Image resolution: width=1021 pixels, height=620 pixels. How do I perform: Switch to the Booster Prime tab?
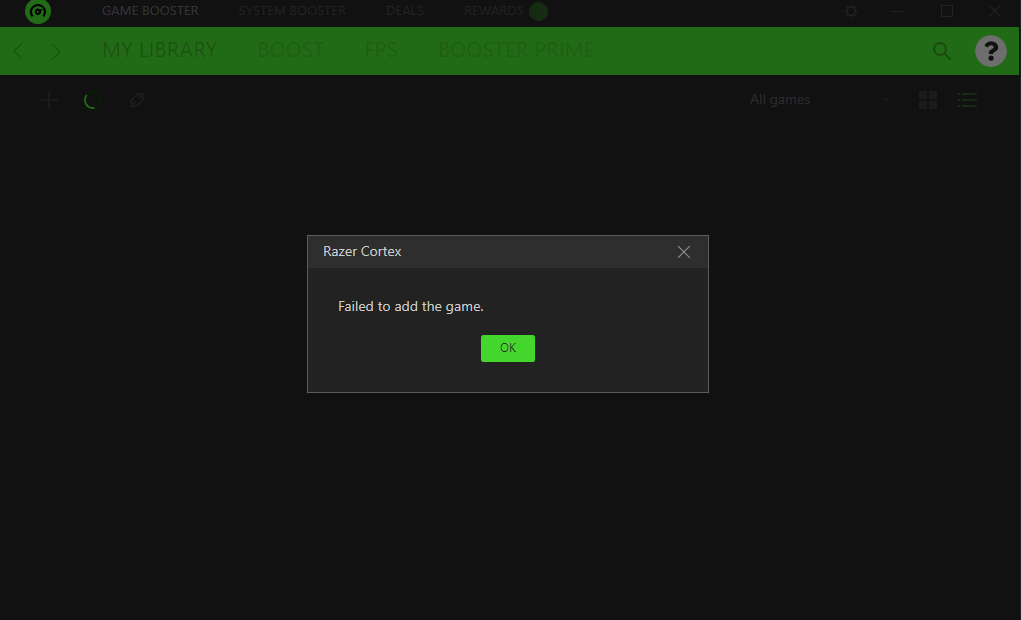coord(516,50)
